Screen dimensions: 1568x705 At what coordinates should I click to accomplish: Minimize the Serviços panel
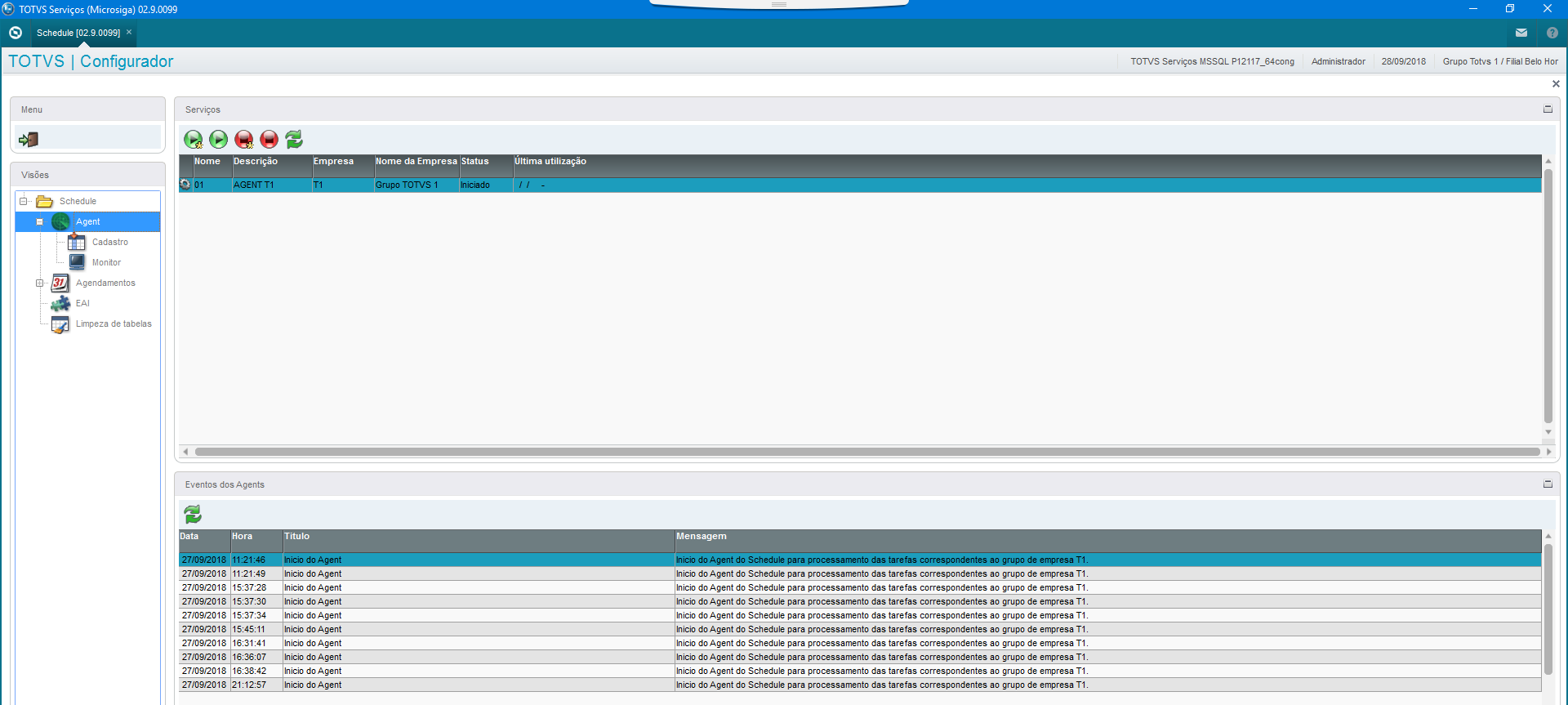click(1548, 109)
